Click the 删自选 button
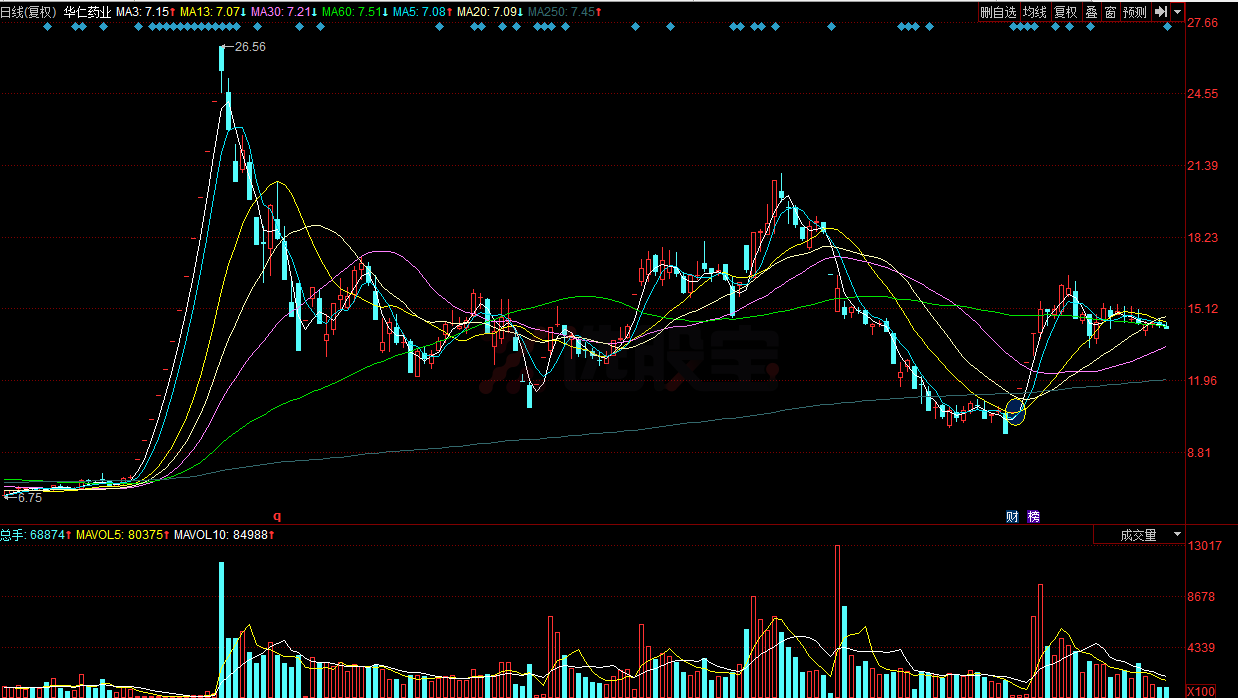Screen dimensions: 1238x698 [x=998, y=12]
